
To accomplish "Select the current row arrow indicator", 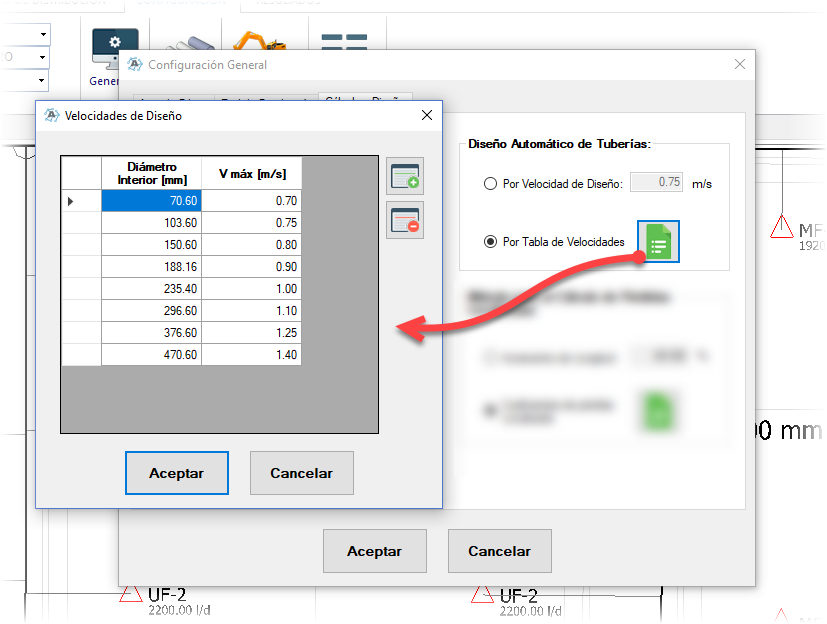I will click(70, 201).
